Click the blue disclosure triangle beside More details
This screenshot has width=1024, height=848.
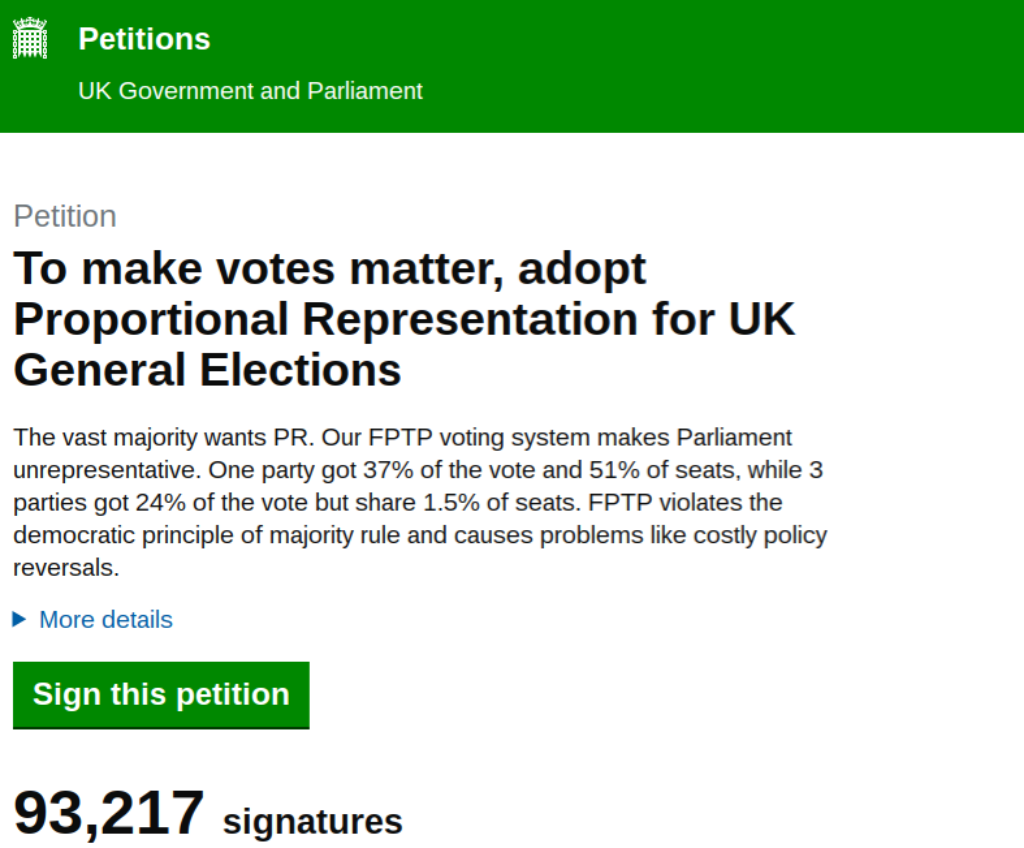click(18, 619)
